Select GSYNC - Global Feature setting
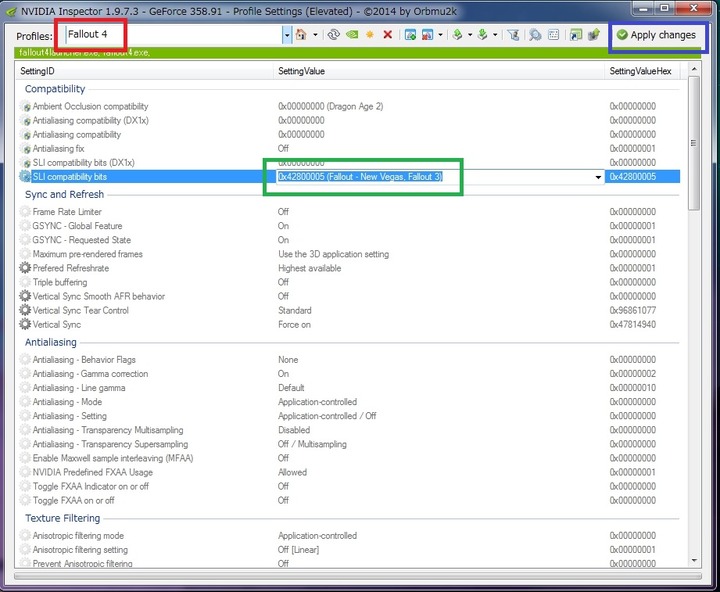 tap(77, 226)
